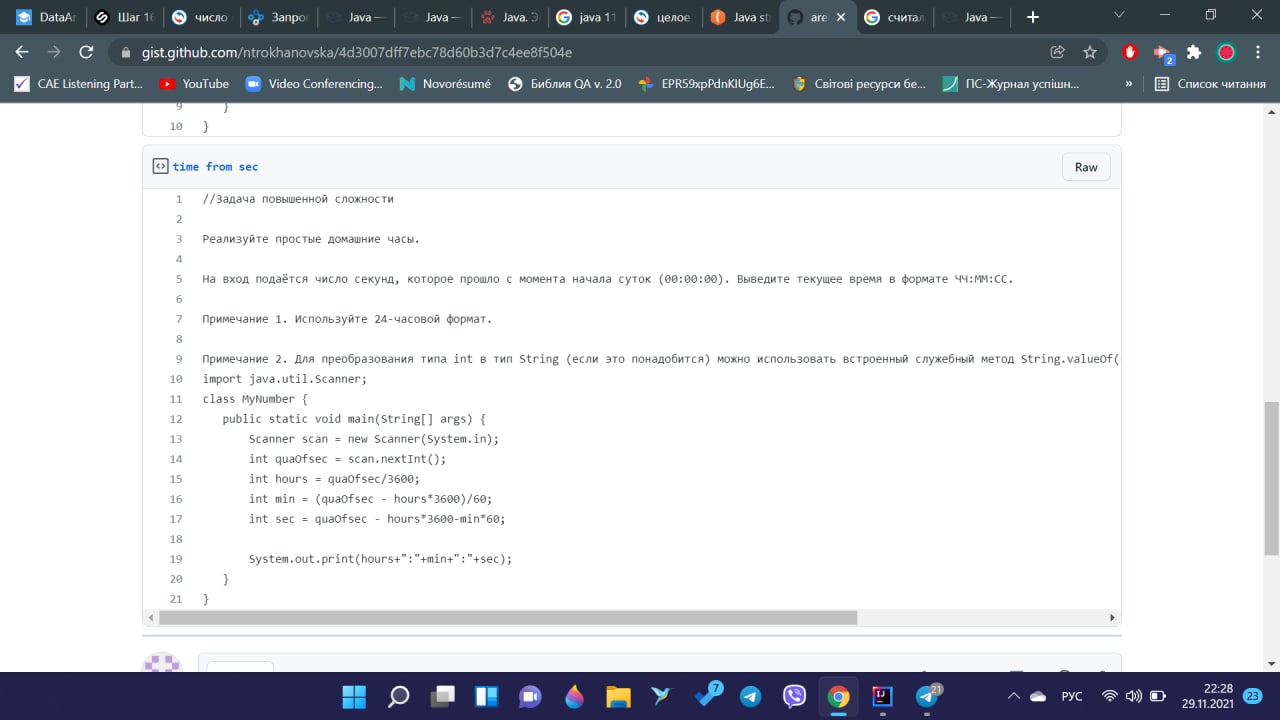Screen dimensions: 1280x720
Task: Reload the page with the refresh icon
Action: 86,52
